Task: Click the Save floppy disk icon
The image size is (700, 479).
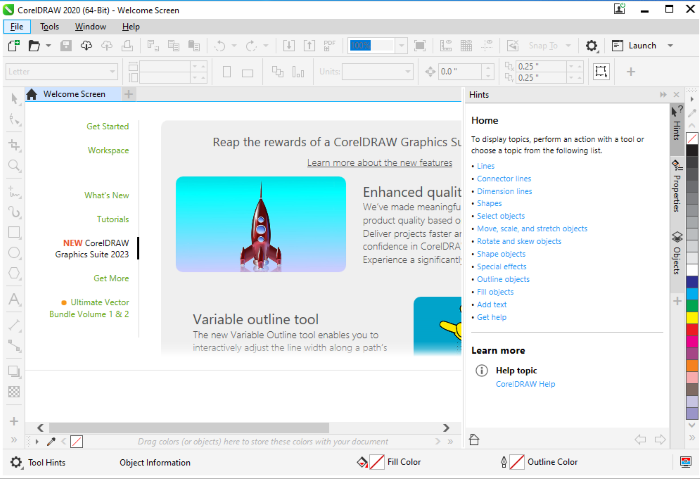Action: coord(66,46)
